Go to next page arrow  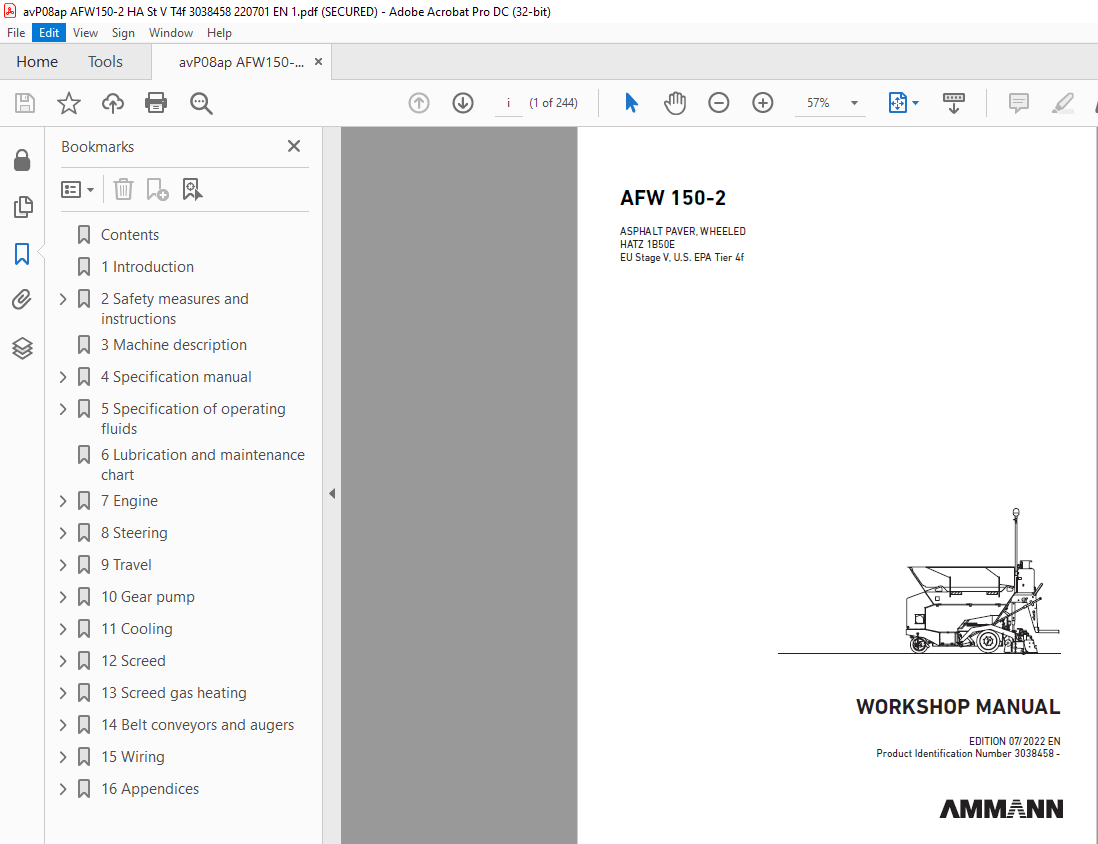(463, 103)
